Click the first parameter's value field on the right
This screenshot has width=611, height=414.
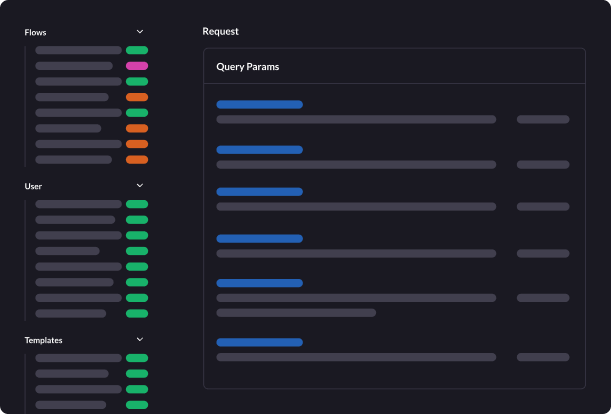(543, 119)
